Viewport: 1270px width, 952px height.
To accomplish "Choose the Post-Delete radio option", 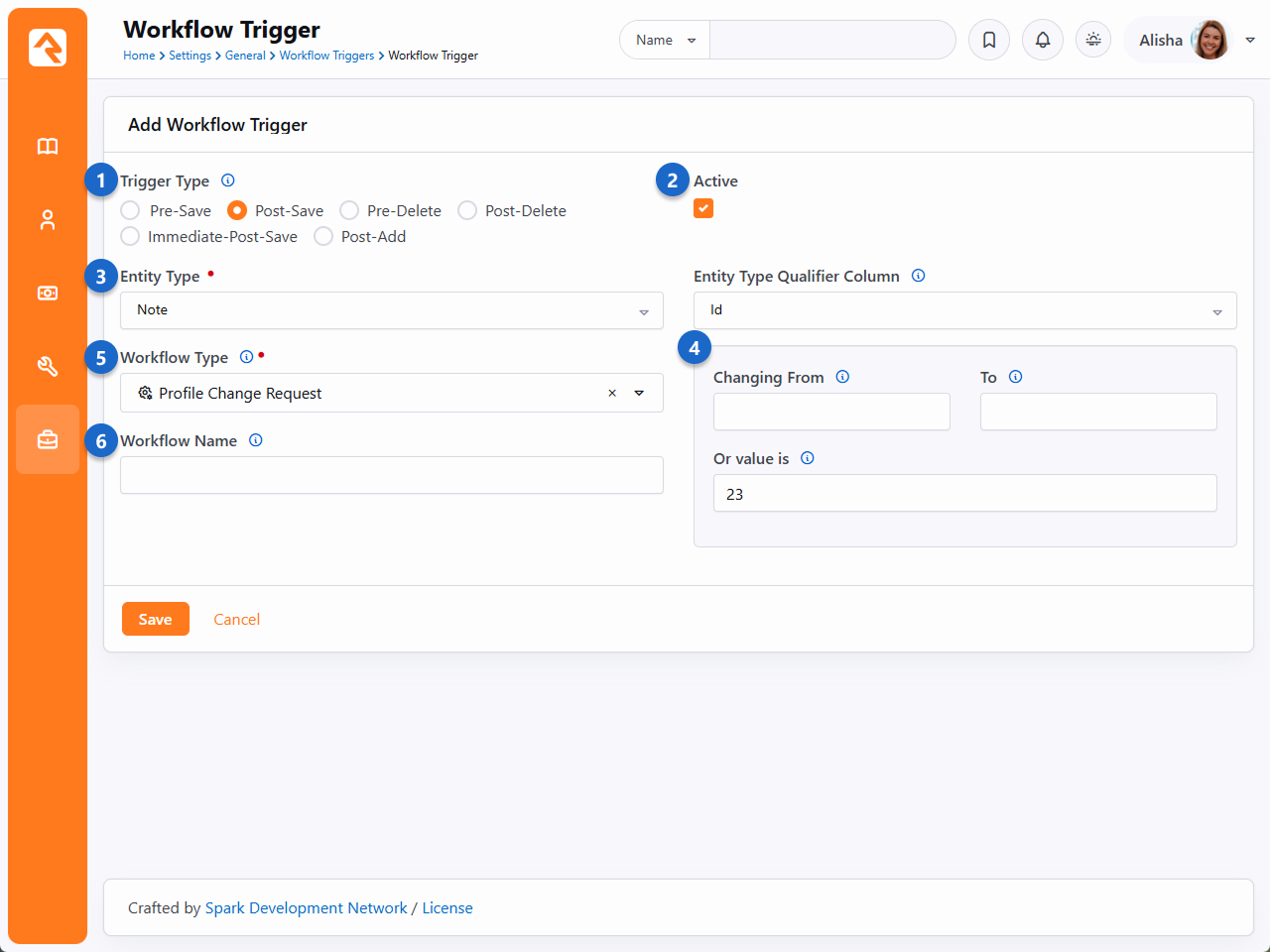I will coord(467,211).
